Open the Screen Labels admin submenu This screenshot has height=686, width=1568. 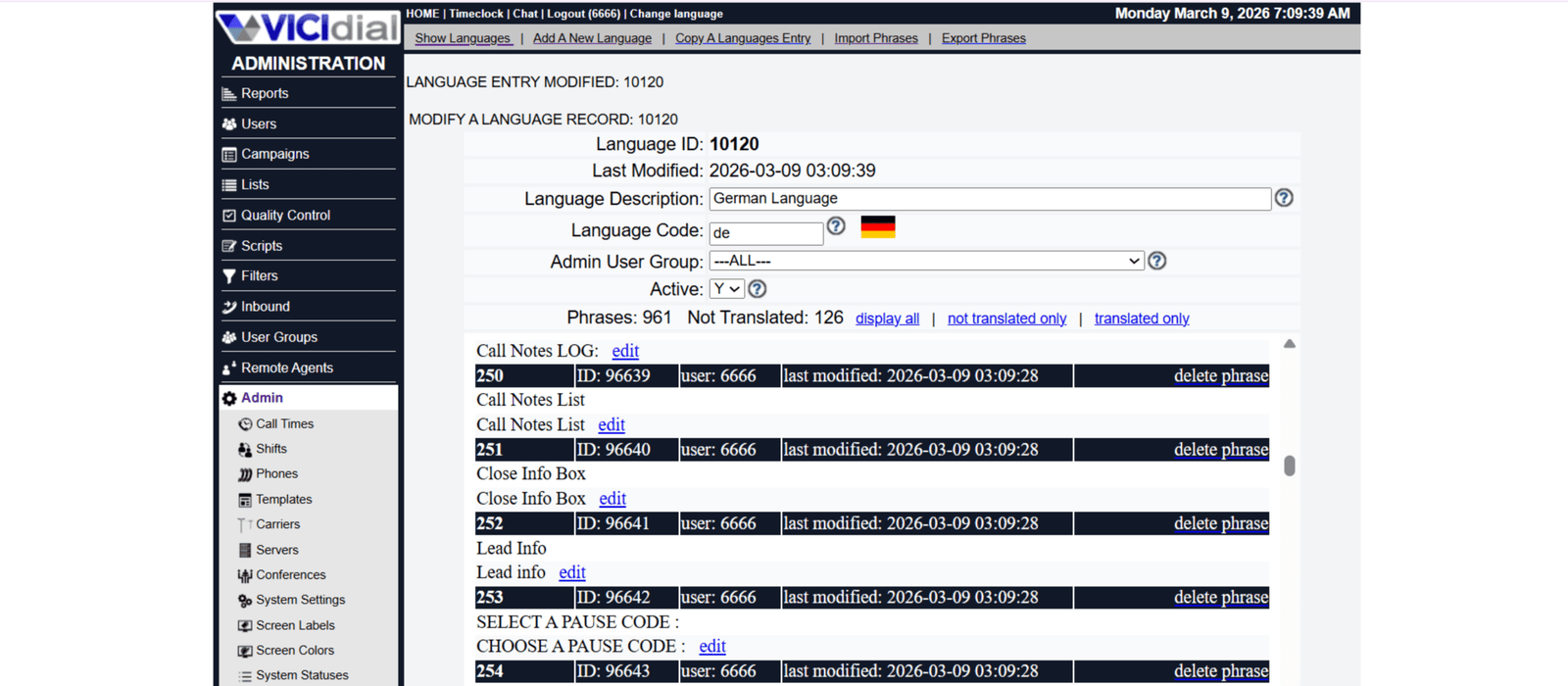(x=295, y=625)
